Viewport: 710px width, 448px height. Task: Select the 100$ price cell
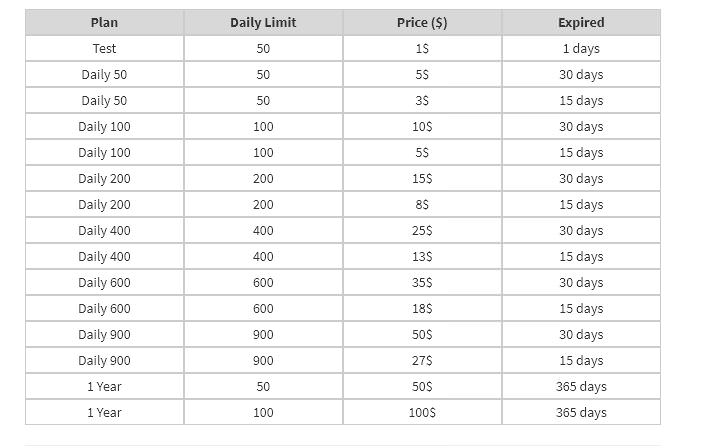[422, 413]
